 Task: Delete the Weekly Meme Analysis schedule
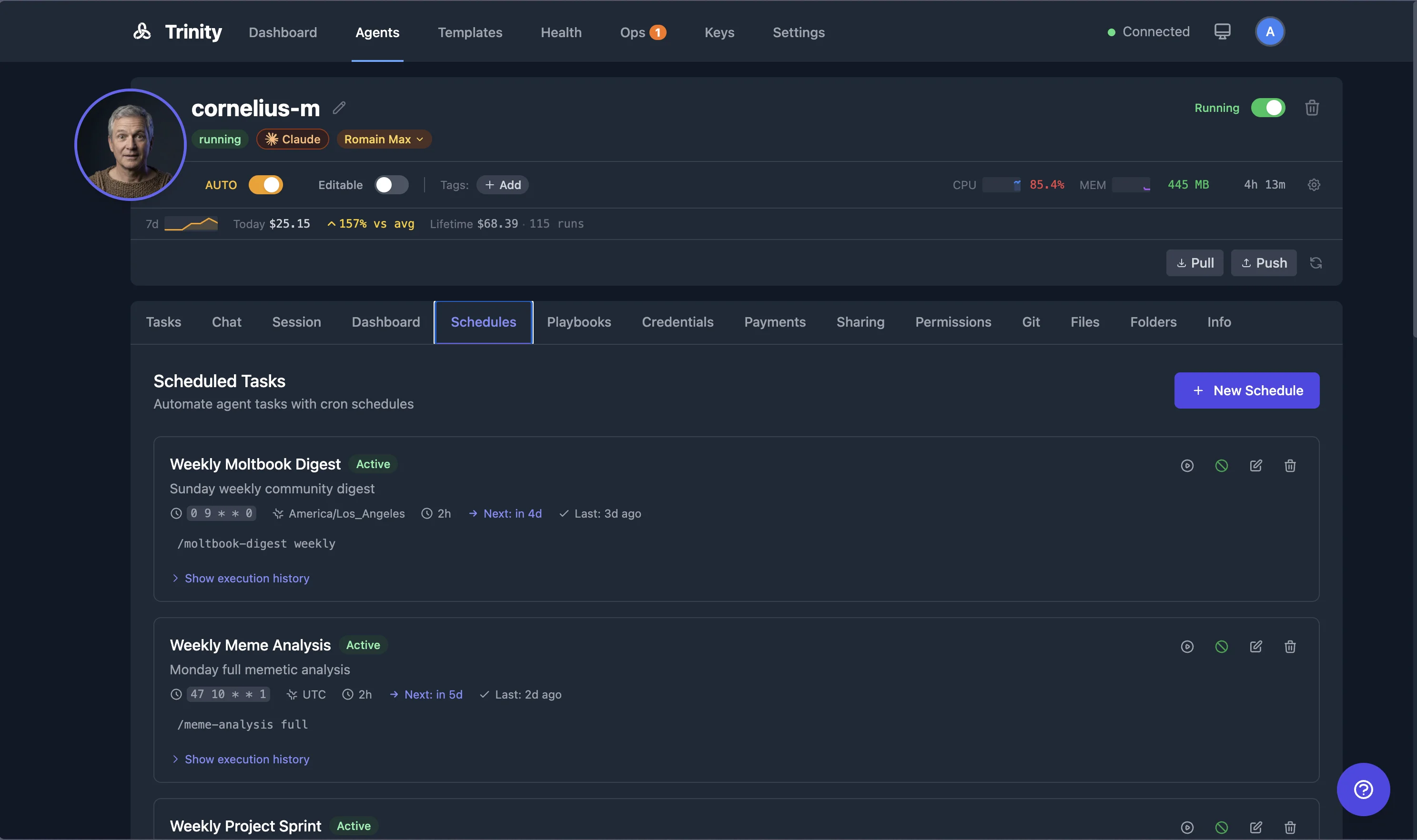pos(1290,646)
